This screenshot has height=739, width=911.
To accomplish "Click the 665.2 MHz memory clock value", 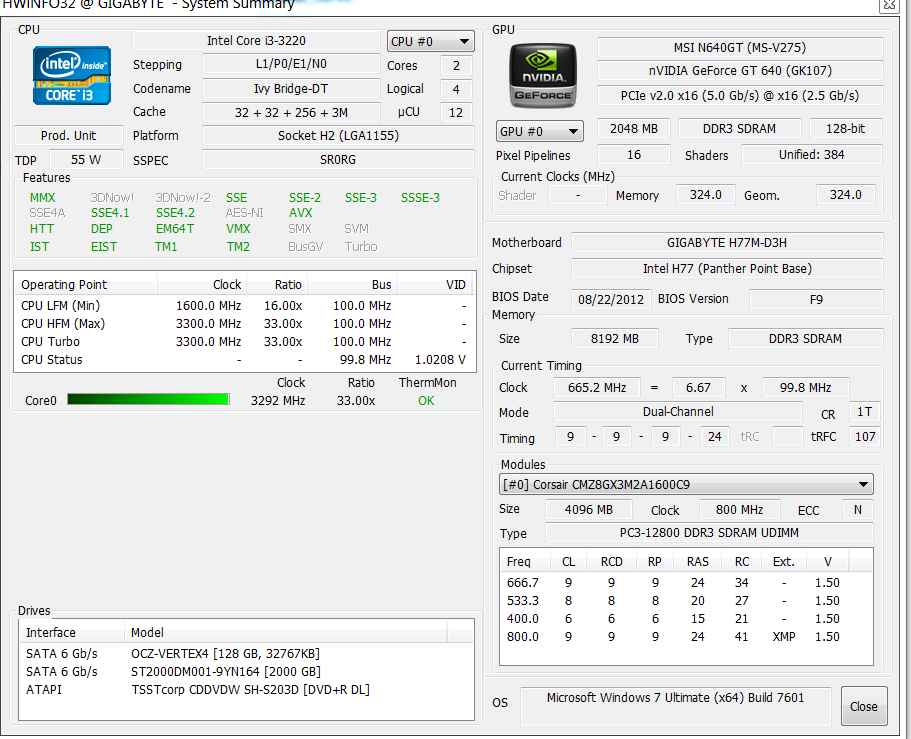I will pos(597,388).
